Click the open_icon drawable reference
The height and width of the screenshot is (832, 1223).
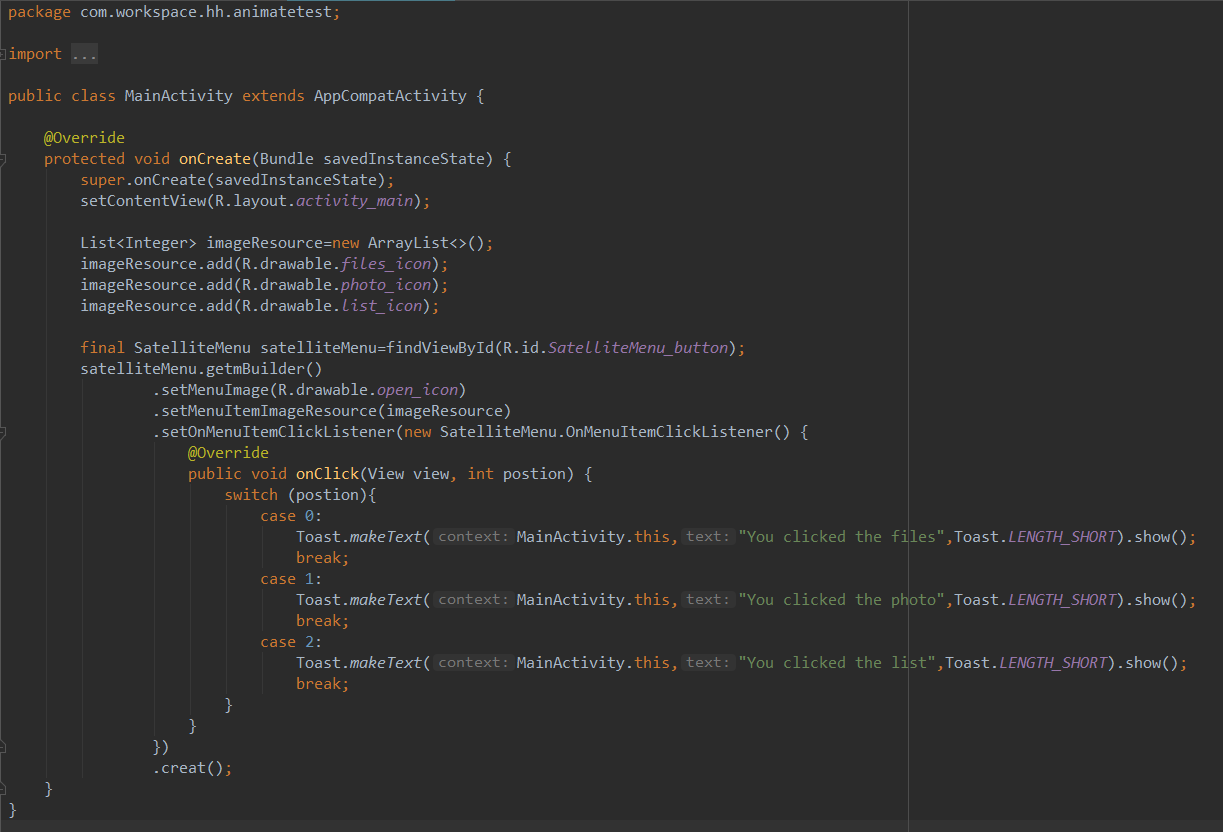[417, 390]
